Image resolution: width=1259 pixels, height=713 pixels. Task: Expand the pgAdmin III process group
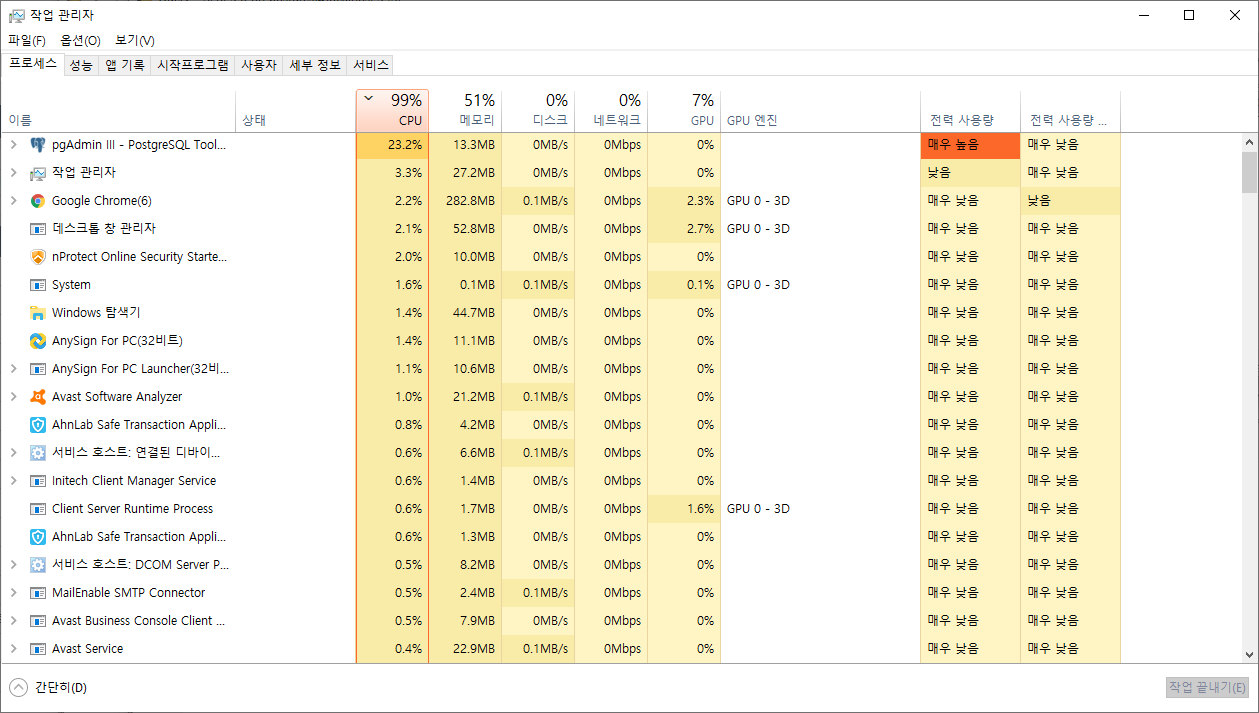tap(13, 145)
